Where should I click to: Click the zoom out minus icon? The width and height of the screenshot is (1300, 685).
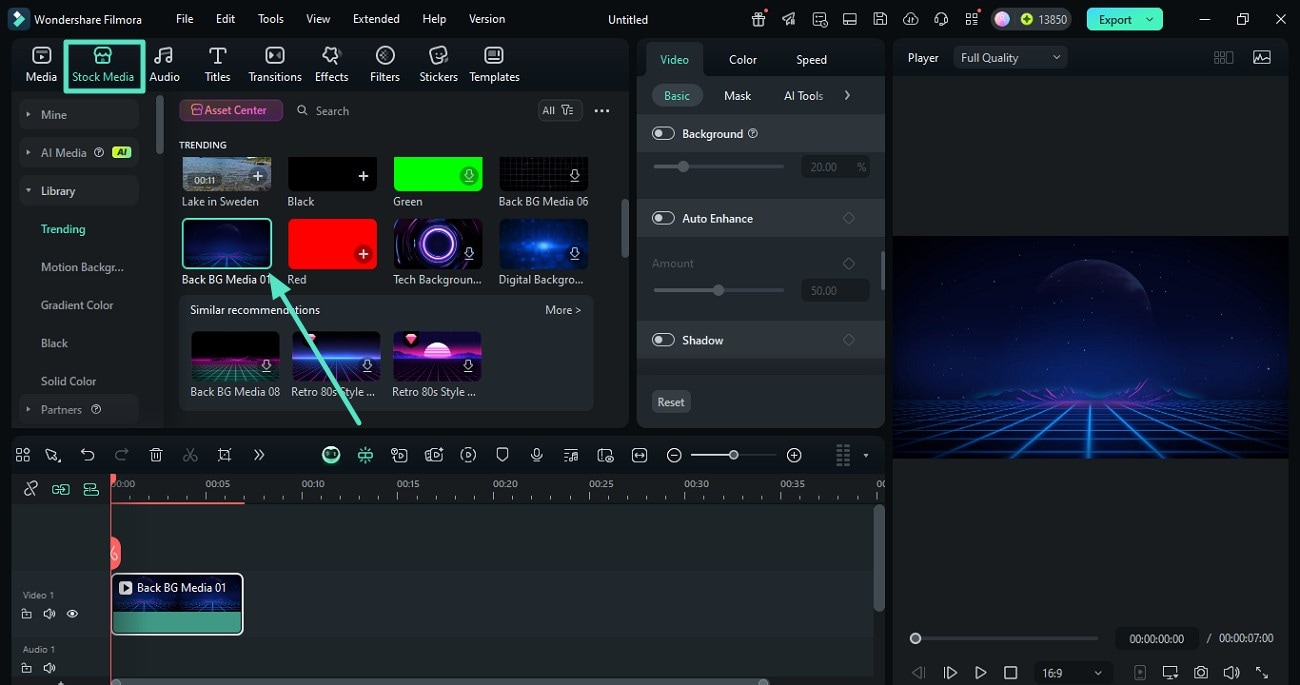coord(674,455)
